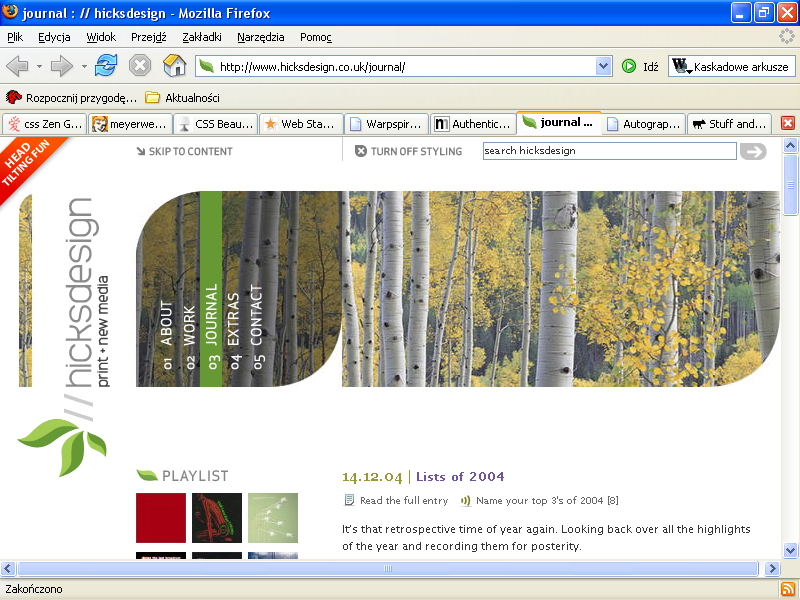
Task: Open the Aktualności bookmarks folder
Action: tap(182, 97)
